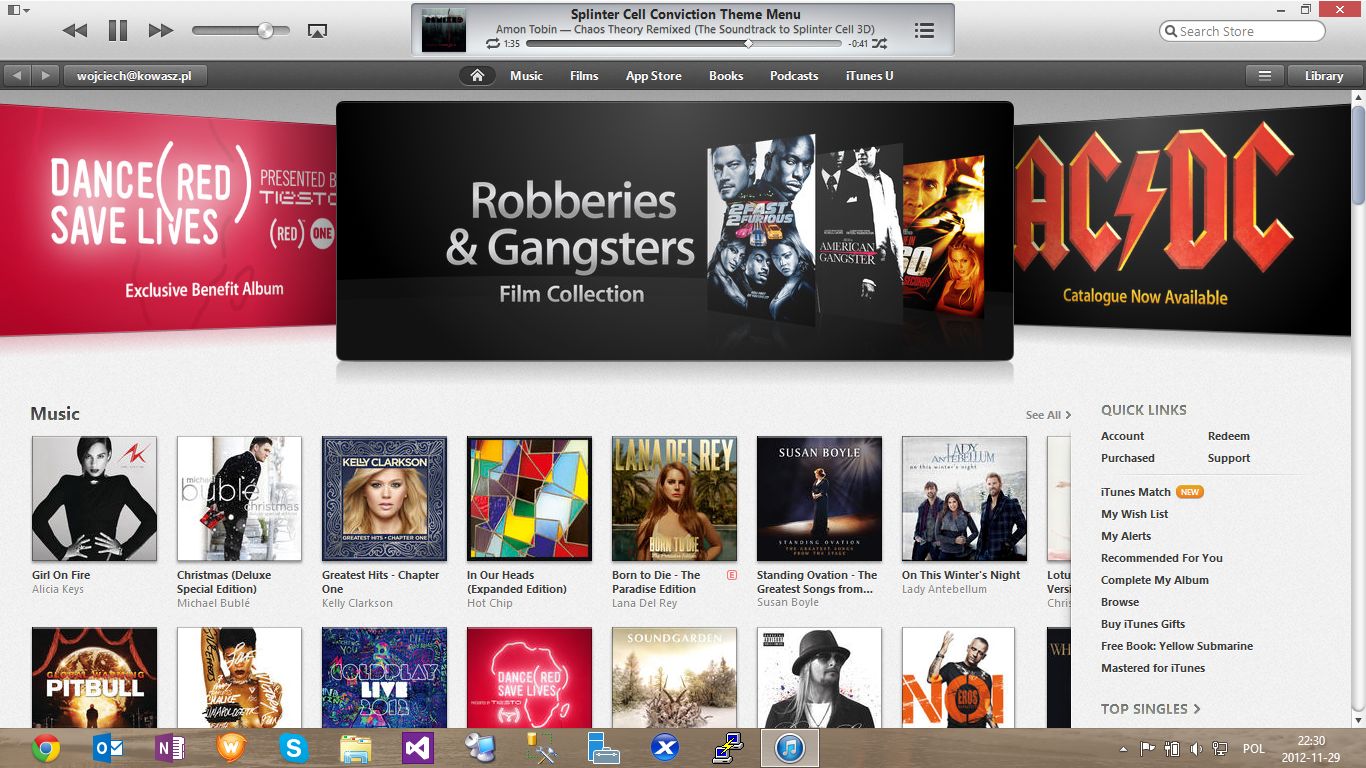The image size is (1366, 768).
Task: Open Complete My Album link
Action: point(1155,580)
